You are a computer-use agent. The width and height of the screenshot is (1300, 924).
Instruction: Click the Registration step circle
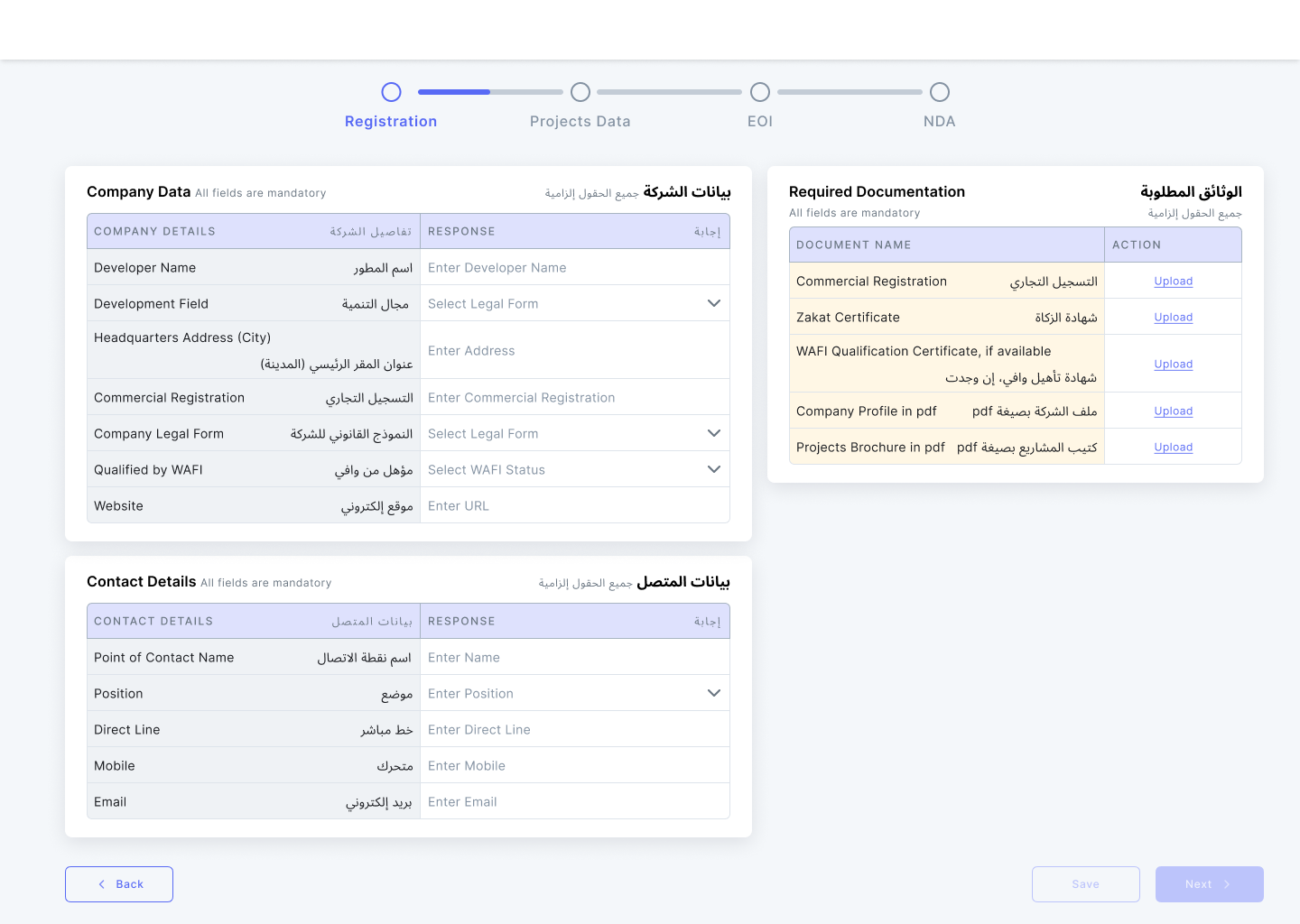(x=391, y=91)
